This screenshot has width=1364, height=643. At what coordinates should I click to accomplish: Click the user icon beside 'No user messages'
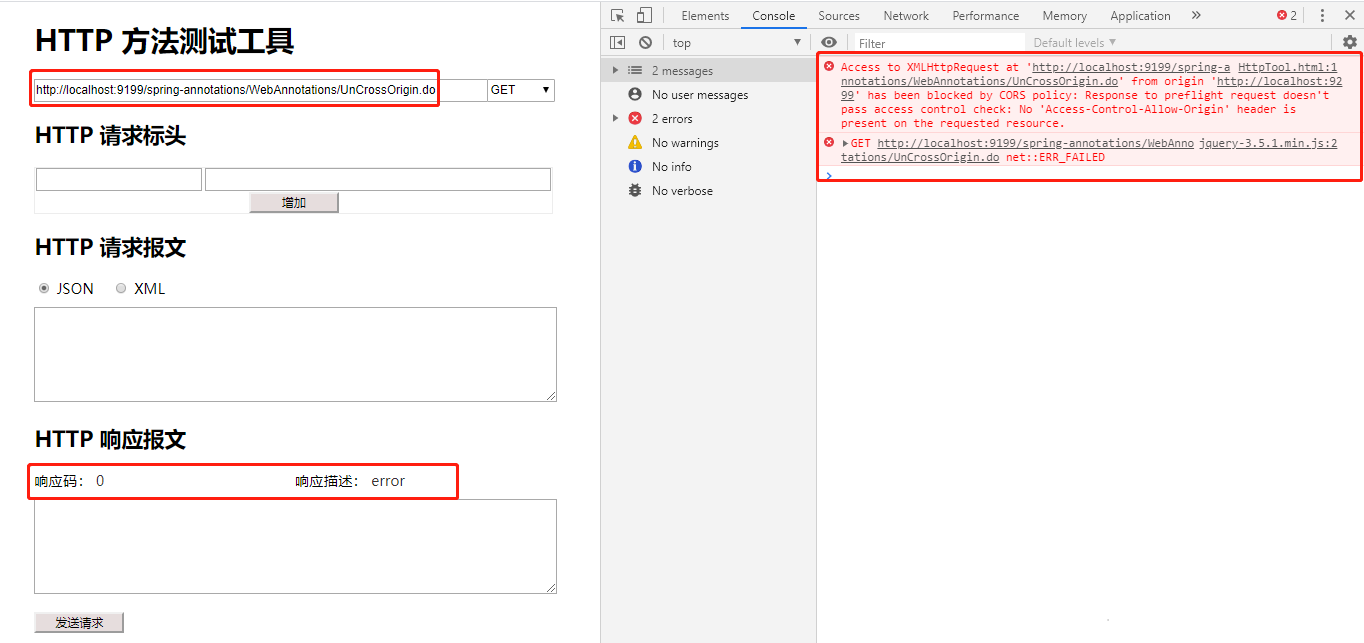point(634,94)
